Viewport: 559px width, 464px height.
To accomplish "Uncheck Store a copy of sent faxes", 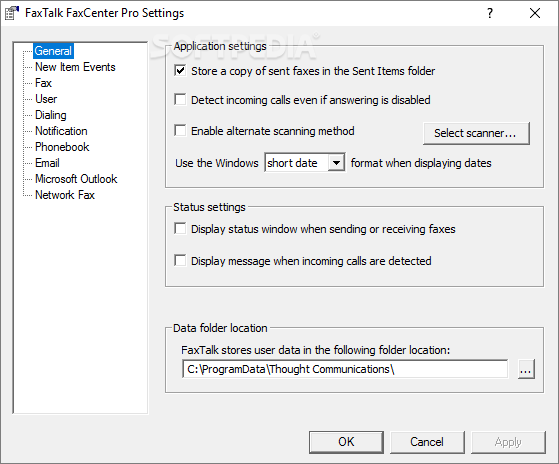I will coord(180,70).
